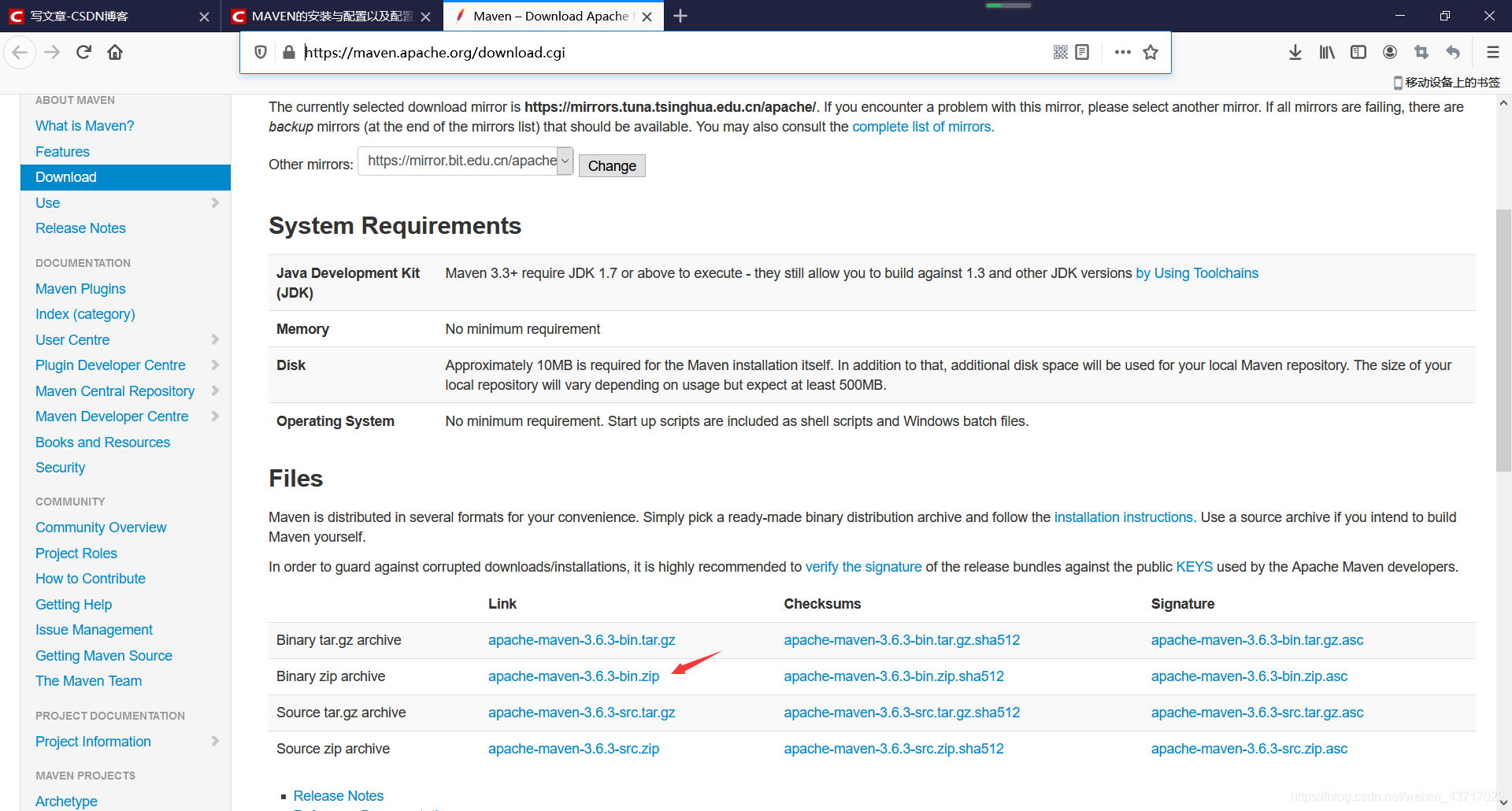The height and width of the screenshot is (811, 1512).
Task: Open the browser home page
Action: [115, 53]
